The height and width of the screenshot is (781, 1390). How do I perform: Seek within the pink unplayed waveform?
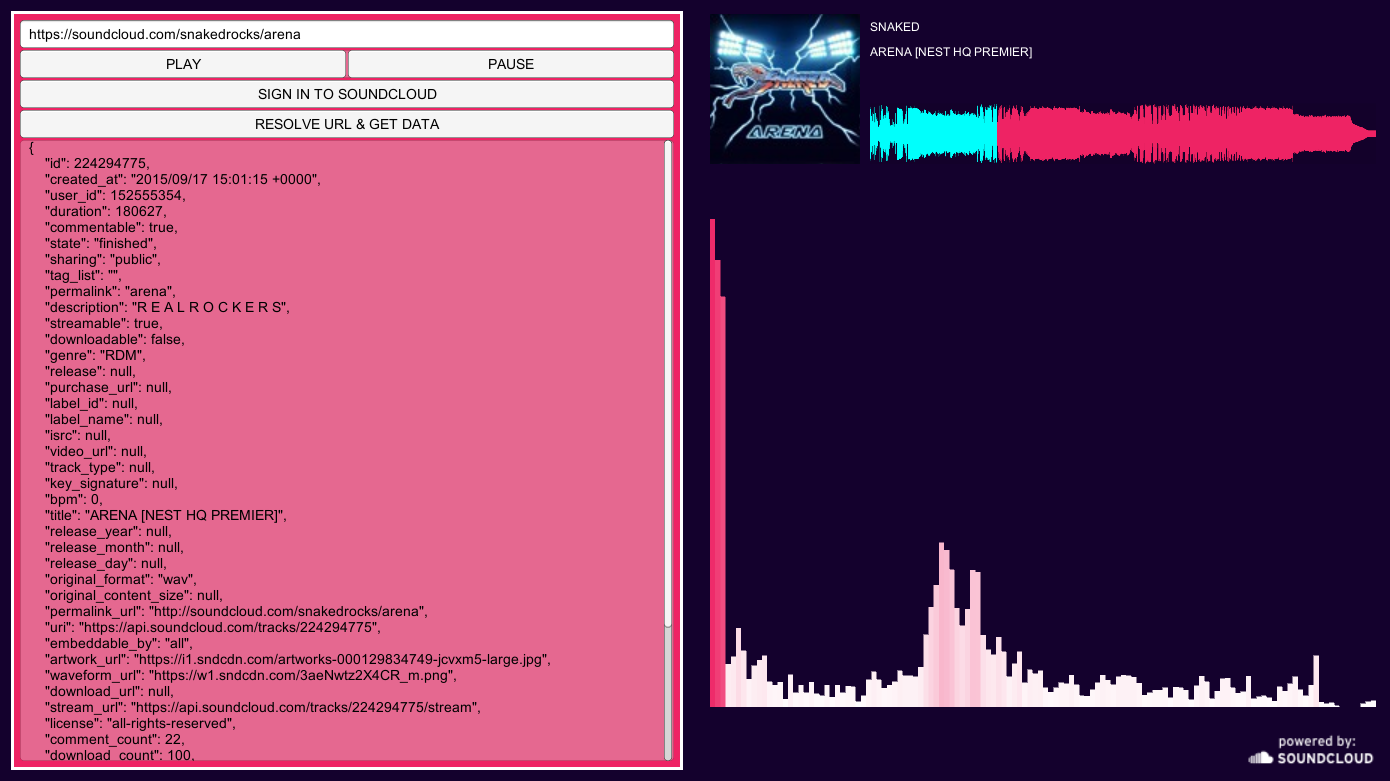1186,133
